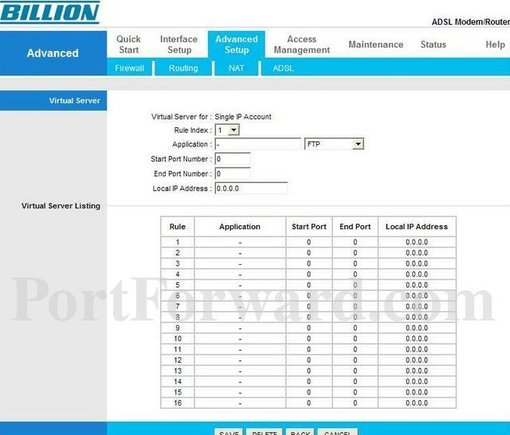Select the NAT submenu

tap(236, 68)
